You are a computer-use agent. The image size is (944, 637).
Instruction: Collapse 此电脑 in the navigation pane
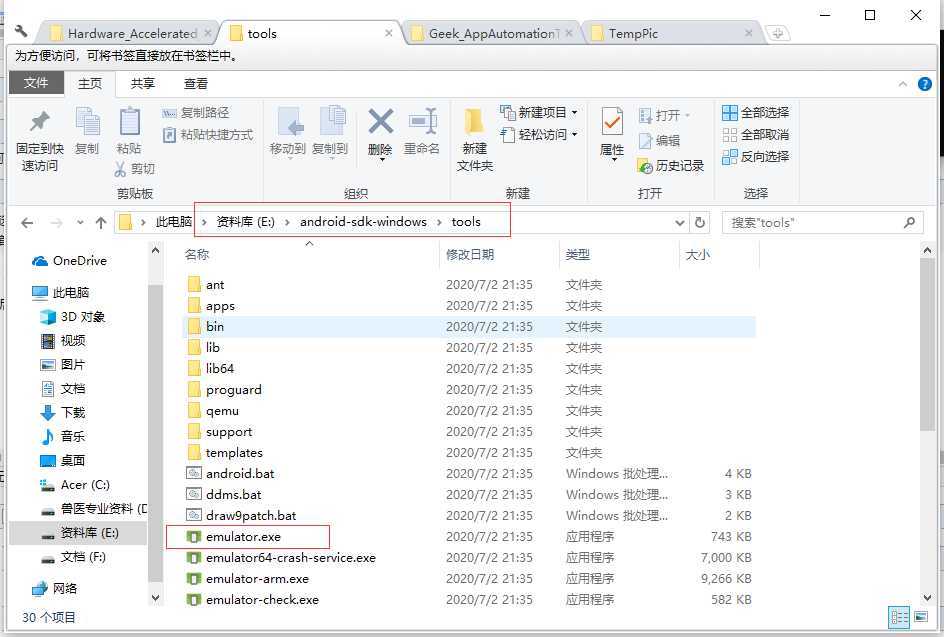[x=25, y=291]
